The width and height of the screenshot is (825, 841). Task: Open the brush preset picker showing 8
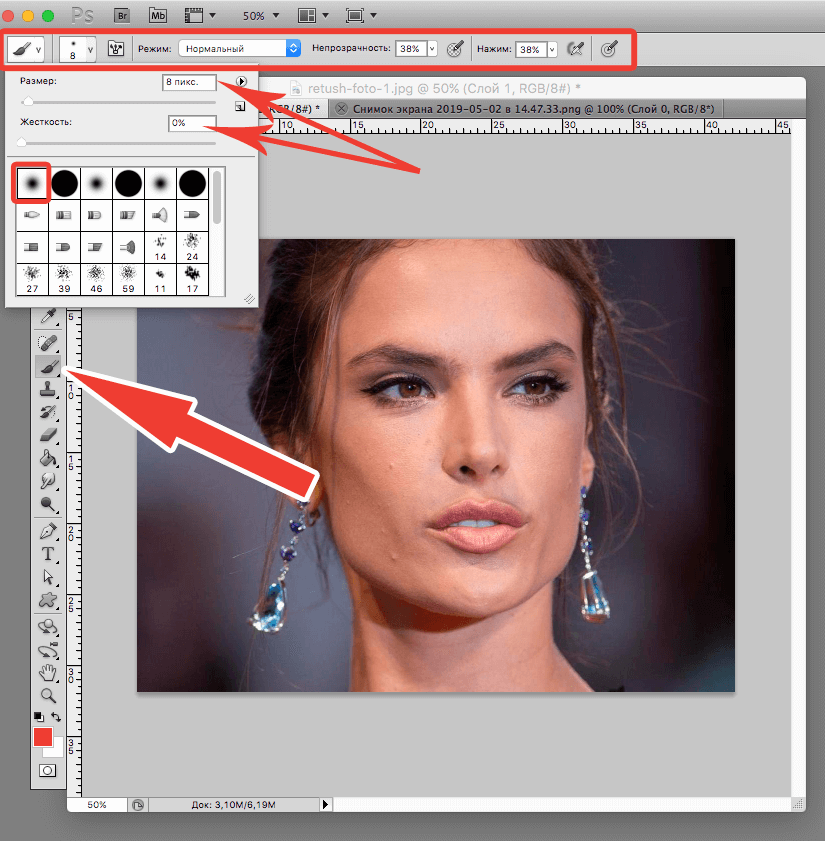(77, 49)
